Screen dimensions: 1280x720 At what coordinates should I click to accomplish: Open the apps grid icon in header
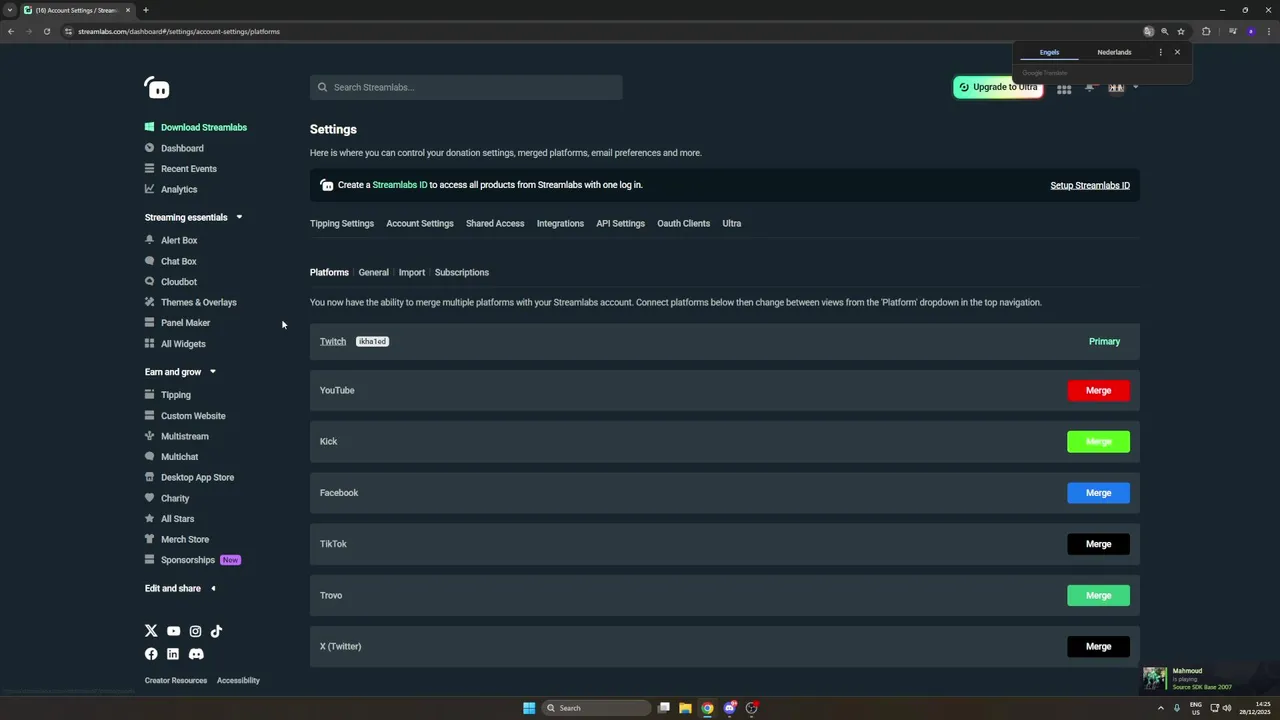(x=1064, y=88)
